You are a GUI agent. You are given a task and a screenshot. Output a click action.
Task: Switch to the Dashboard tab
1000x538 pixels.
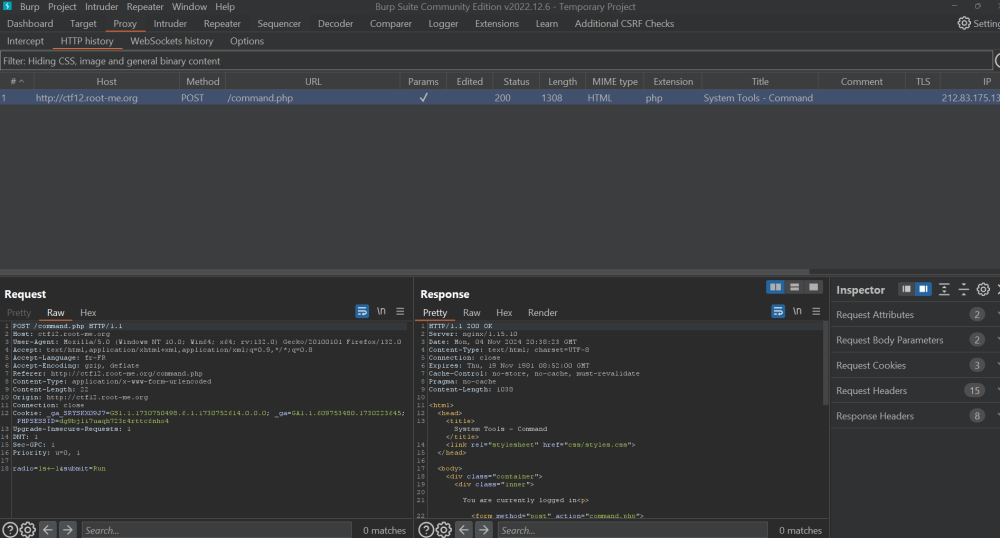30,24
